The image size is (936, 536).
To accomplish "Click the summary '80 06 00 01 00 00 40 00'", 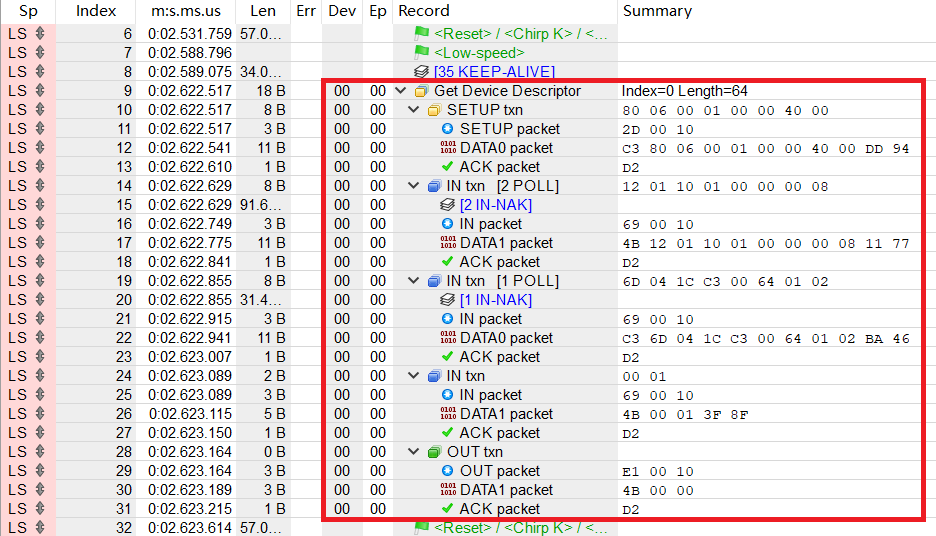I will pos(725,110).
